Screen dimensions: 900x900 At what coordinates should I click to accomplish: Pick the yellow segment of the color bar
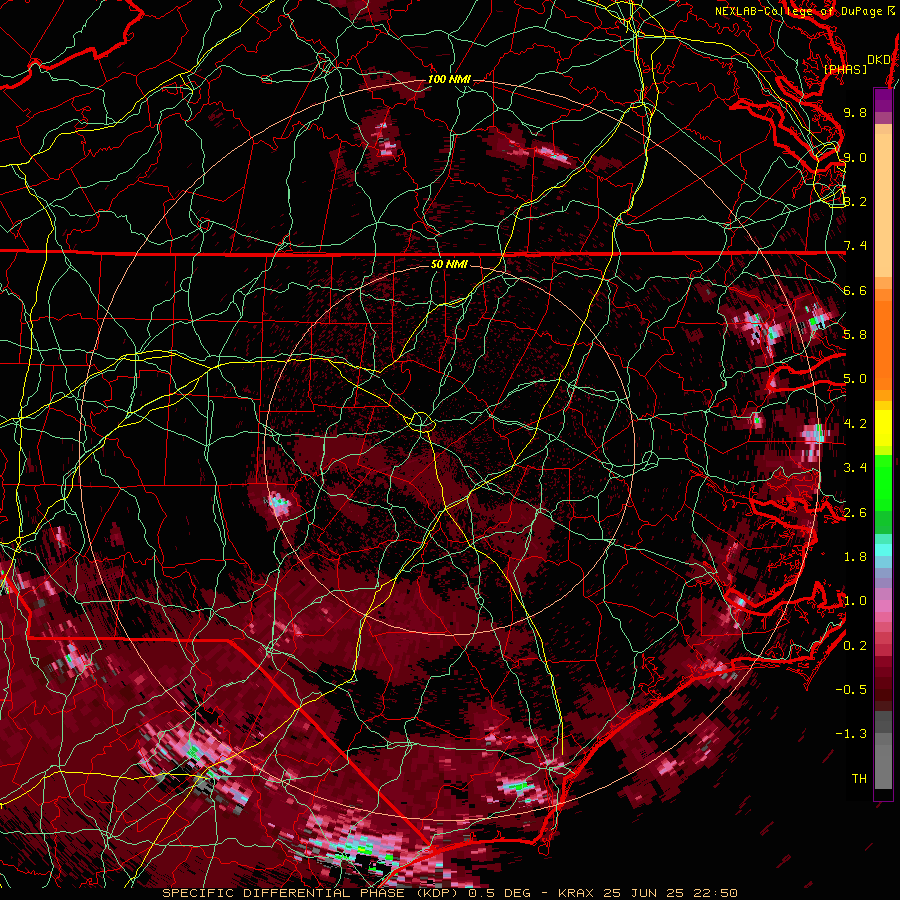pos(883,428)
